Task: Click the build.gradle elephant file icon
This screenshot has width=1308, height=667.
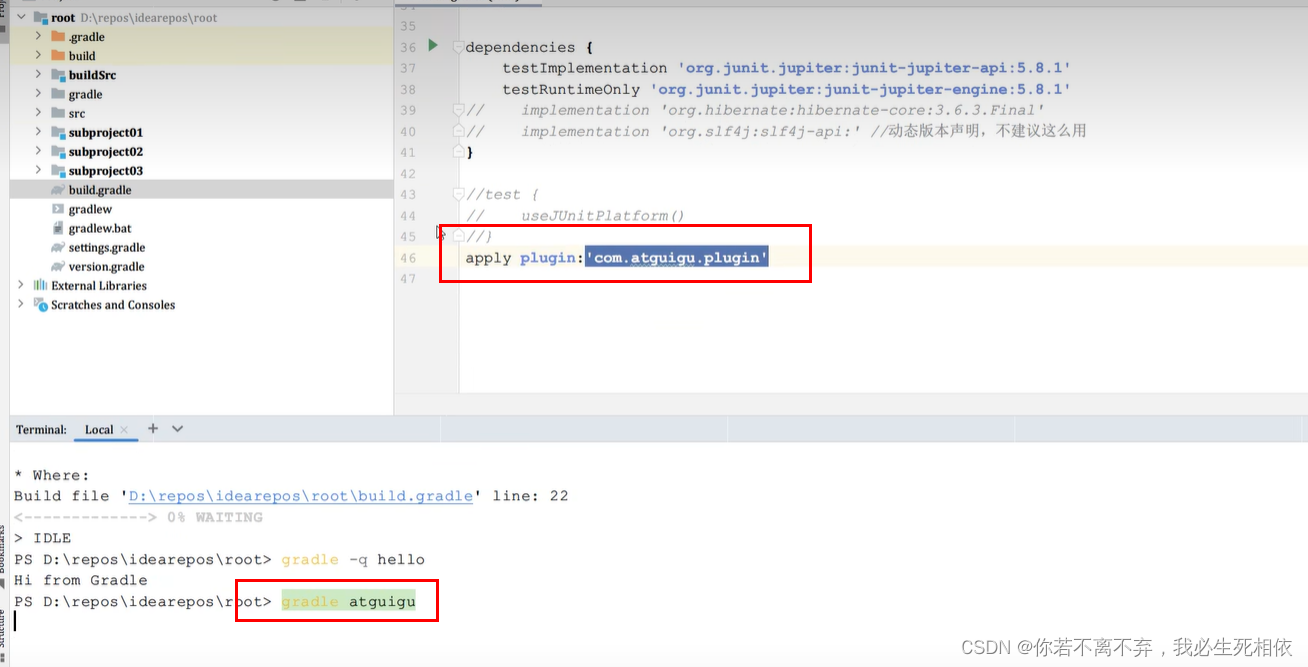Action: 58,190
